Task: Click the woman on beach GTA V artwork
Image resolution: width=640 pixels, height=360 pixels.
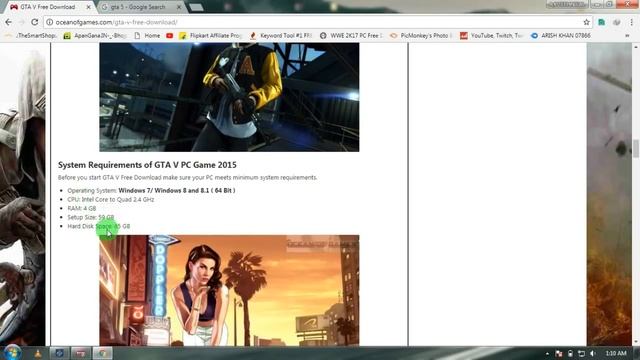Action: click(229, 290)
